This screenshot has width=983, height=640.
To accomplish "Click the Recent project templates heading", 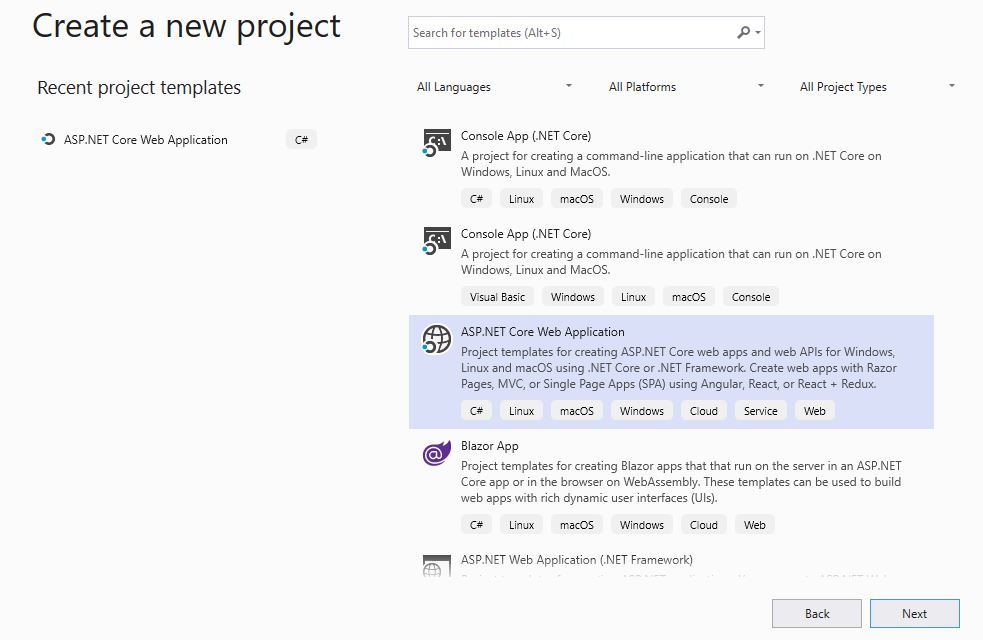I will coord(139,87).
